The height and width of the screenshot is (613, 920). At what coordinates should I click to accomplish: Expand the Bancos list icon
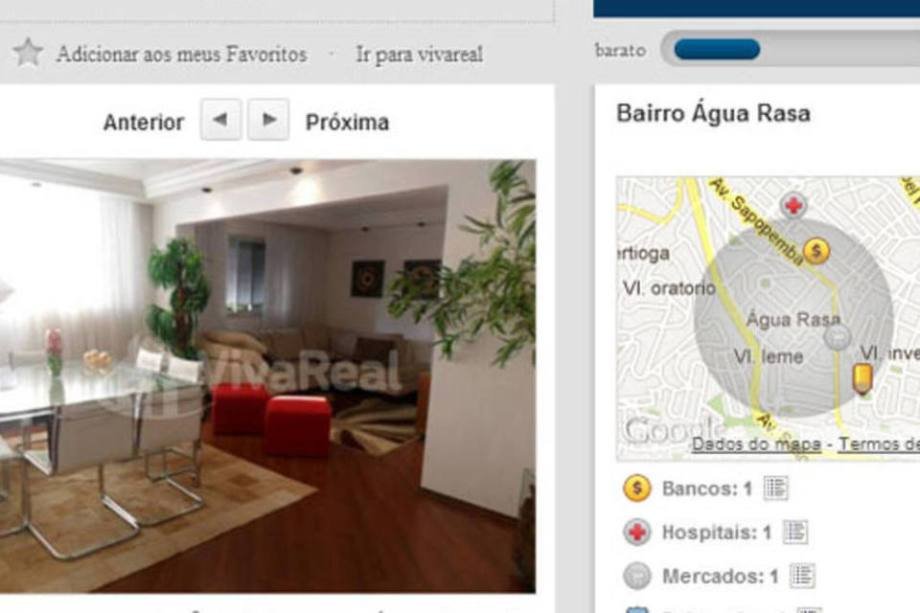pos(776,488)
